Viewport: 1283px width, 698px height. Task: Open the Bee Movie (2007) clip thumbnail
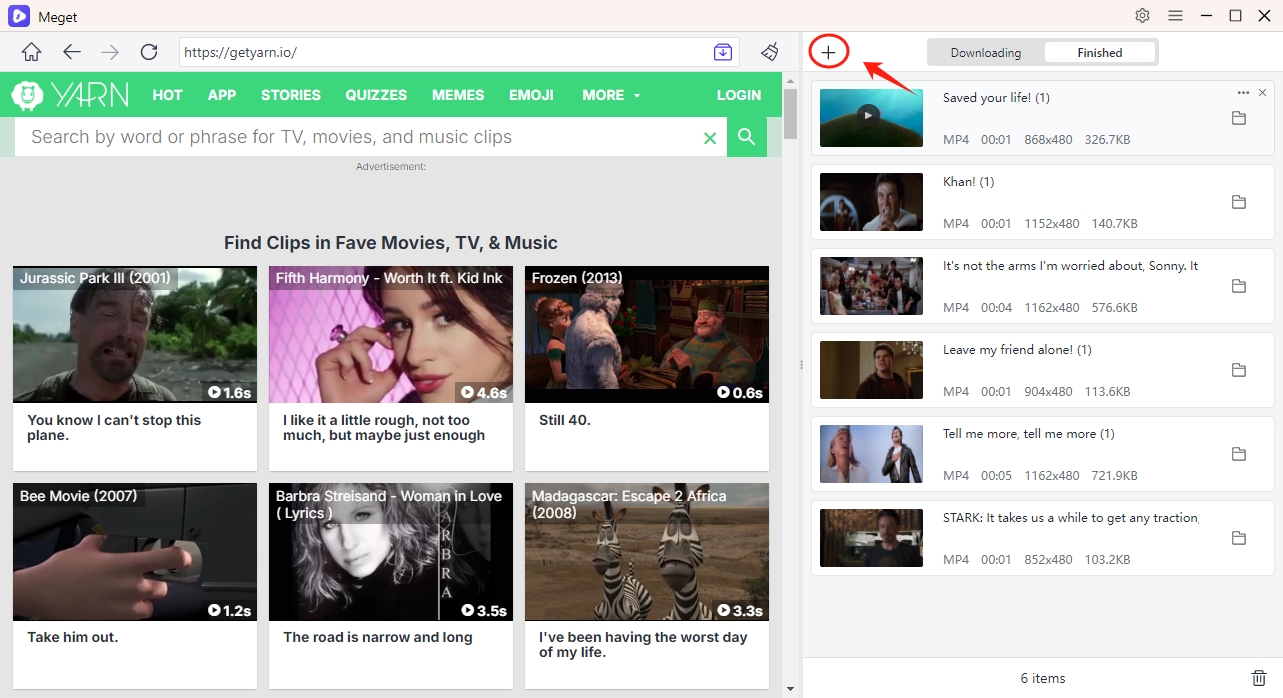pos(135,552)
